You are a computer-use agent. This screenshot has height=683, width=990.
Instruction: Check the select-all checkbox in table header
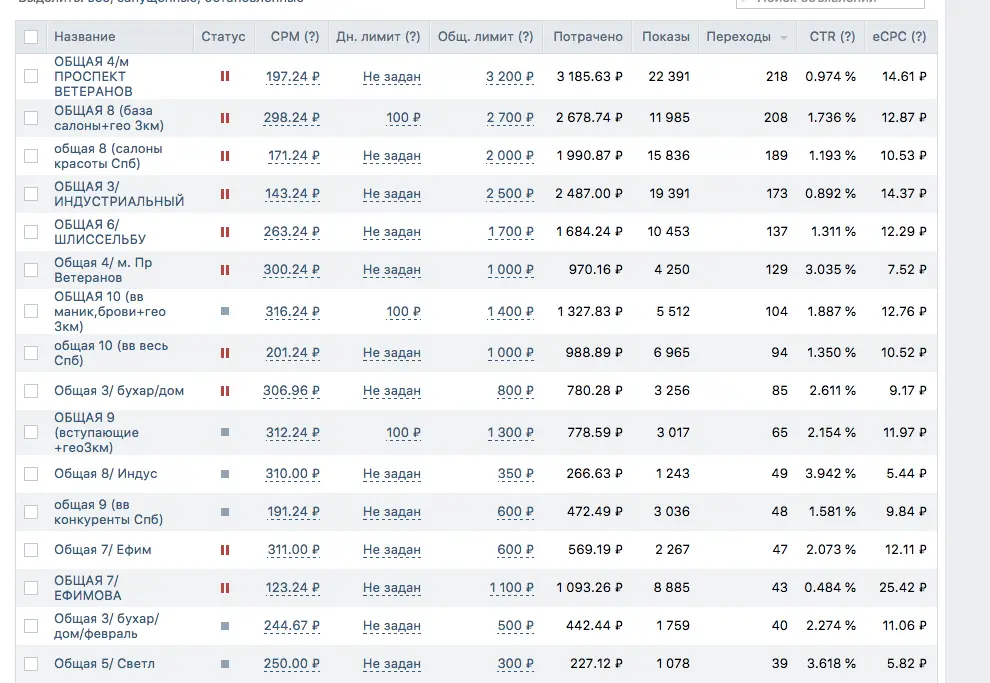[31, 37]
